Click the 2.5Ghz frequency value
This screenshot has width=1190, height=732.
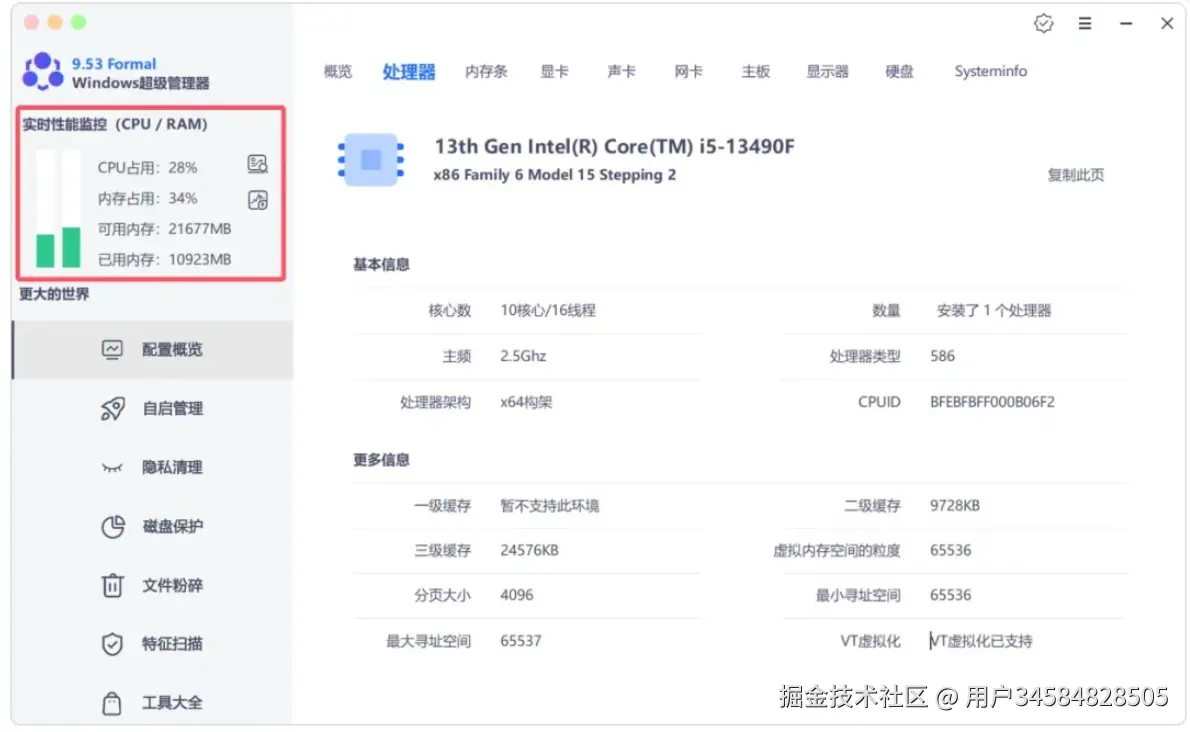[523, 356]
